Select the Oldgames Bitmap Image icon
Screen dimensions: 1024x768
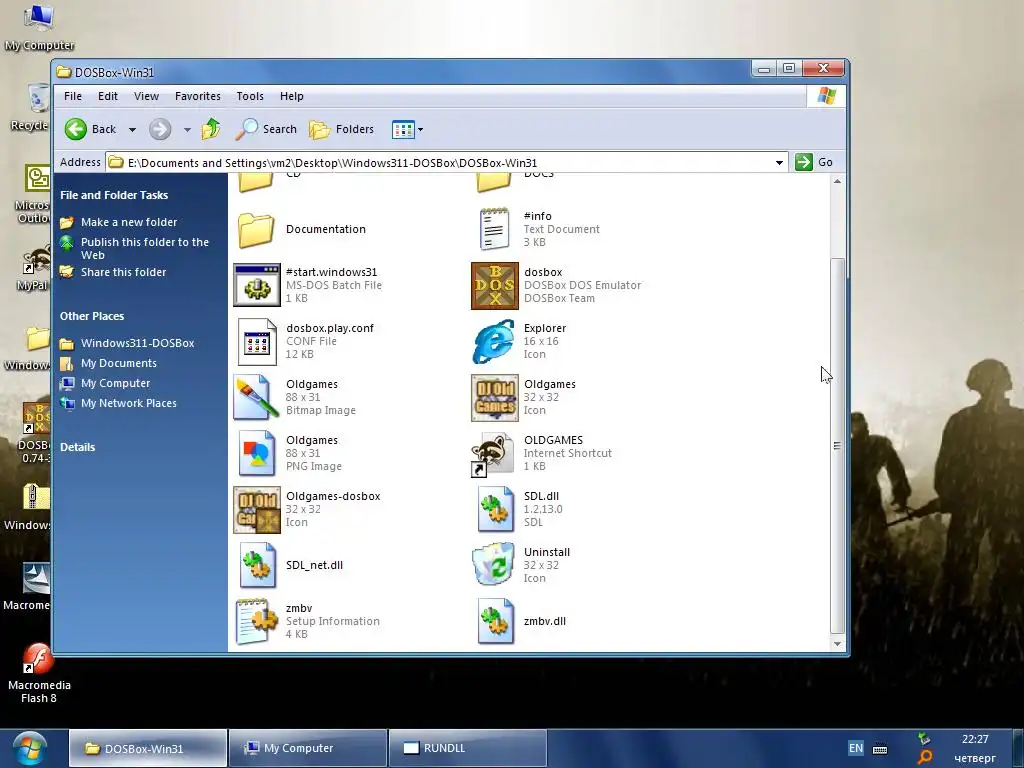(x=257, y=397)
